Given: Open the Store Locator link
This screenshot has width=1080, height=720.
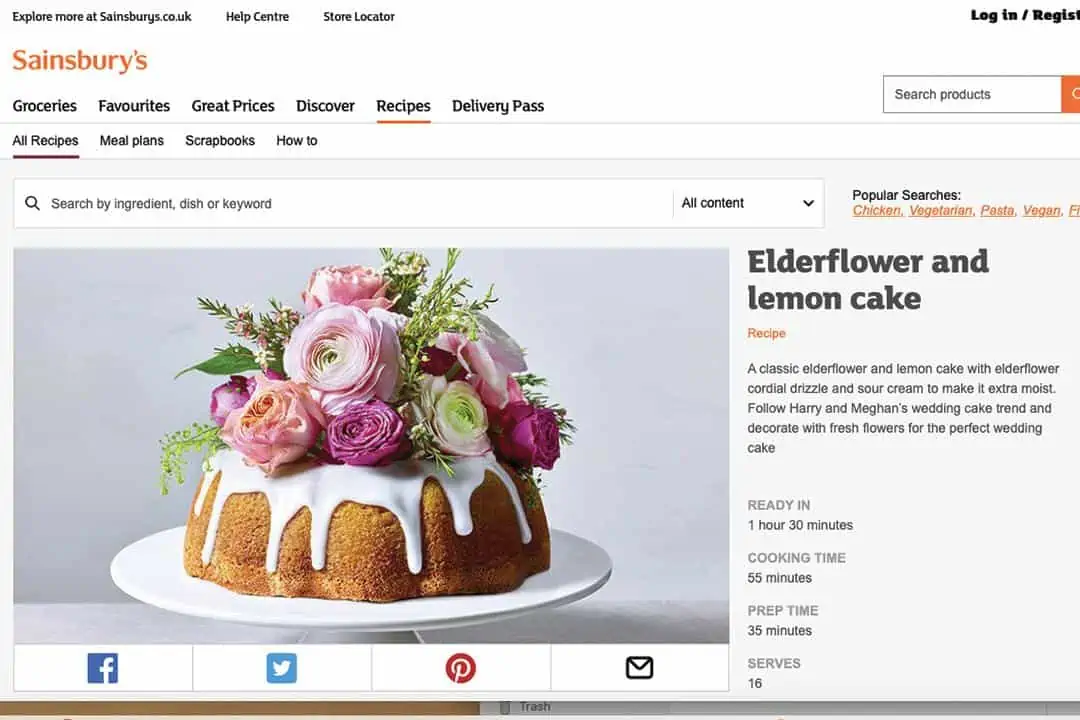Looking at the screenshot, I should pyautogui.click(x=359, y=17).
